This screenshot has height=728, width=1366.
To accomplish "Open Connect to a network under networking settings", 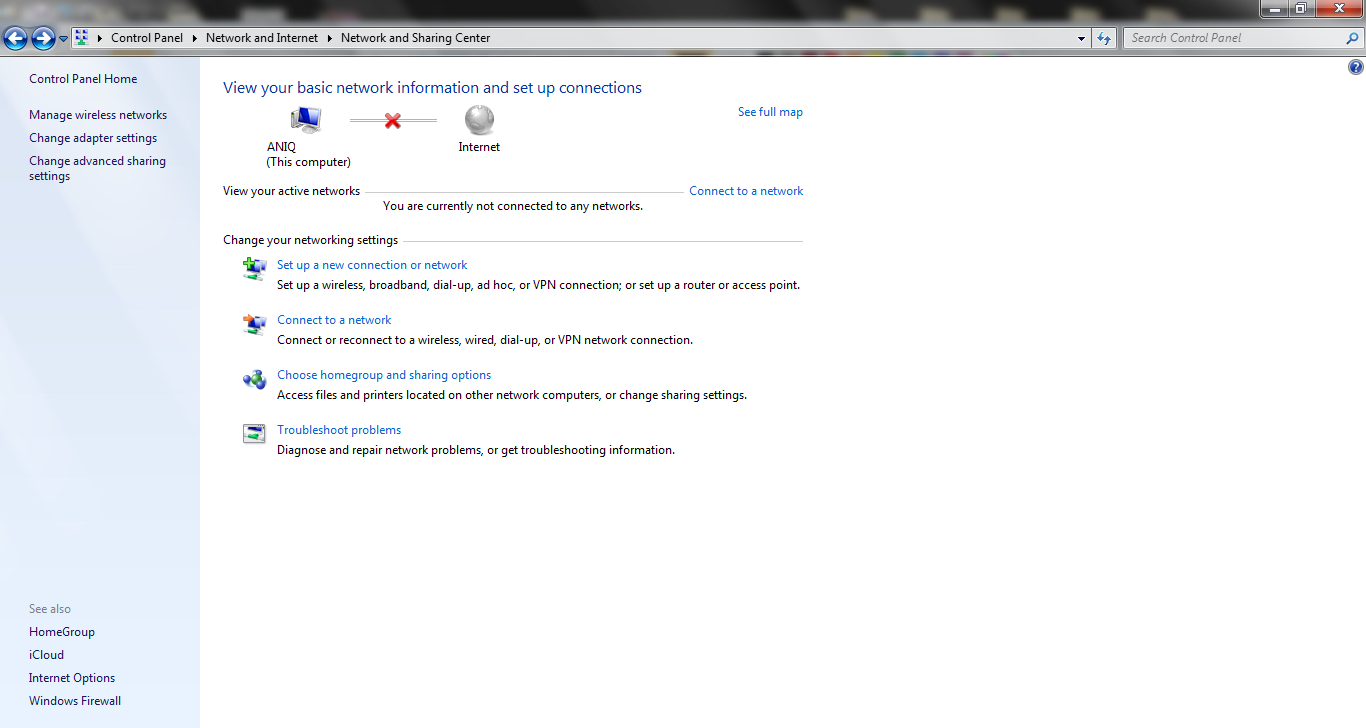I will [334, 320].
